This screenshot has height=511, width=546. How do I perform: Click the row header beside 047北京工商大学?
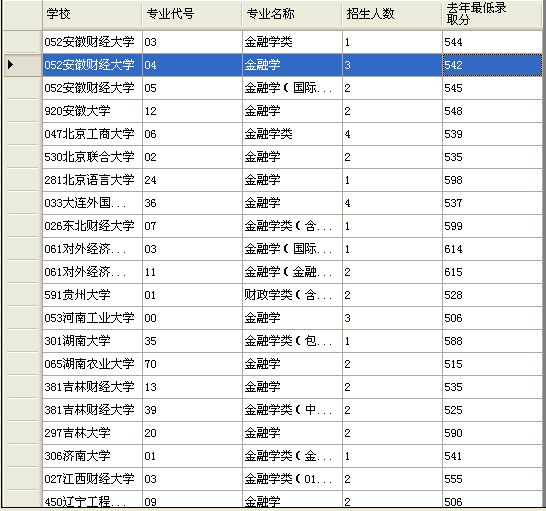[22, 134]
